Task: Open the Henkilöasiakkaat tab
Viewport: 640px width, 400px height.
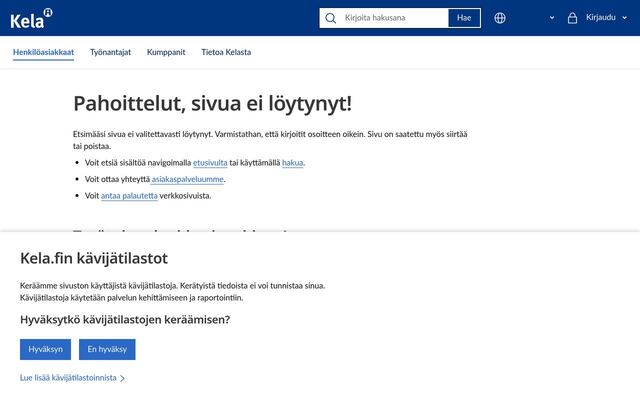Action: click(x=43, y=52)
